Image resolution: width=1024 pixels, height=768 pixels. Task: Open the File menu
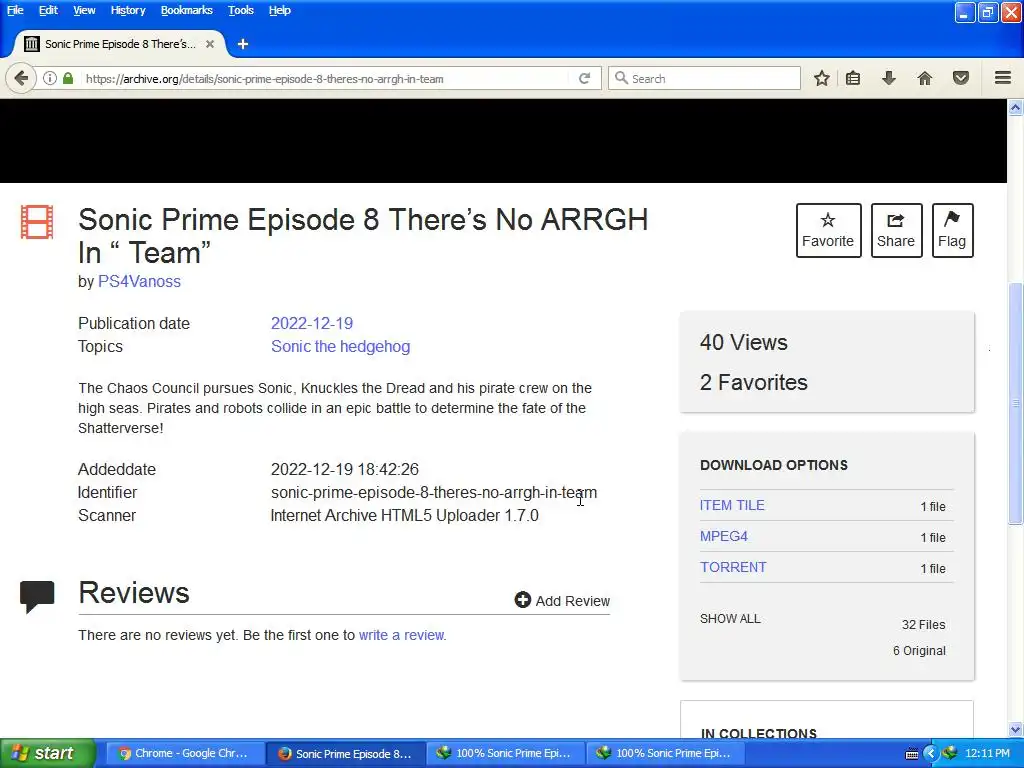15,10
